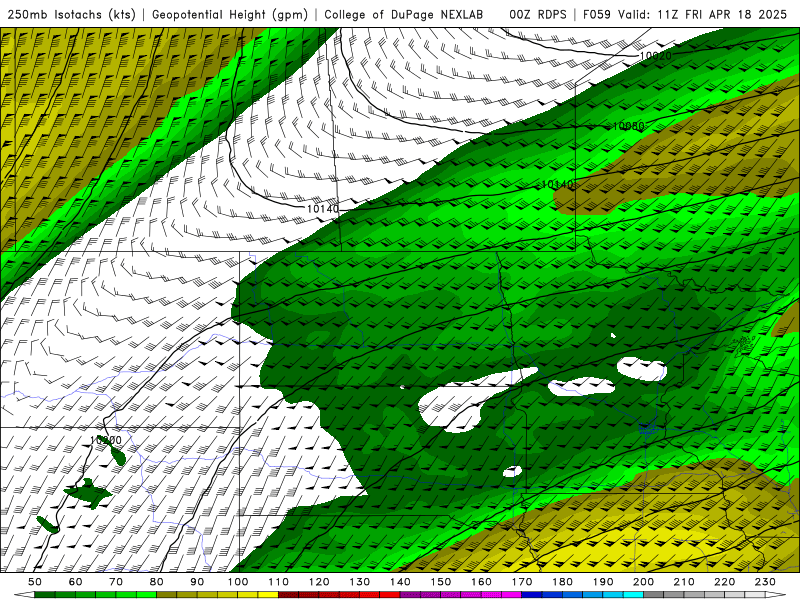Image resolution: width=800 pixels, height=600 pixels.
Task: Pick the lightest gray swatch under the 230 mark
Action: click(755, 595)
